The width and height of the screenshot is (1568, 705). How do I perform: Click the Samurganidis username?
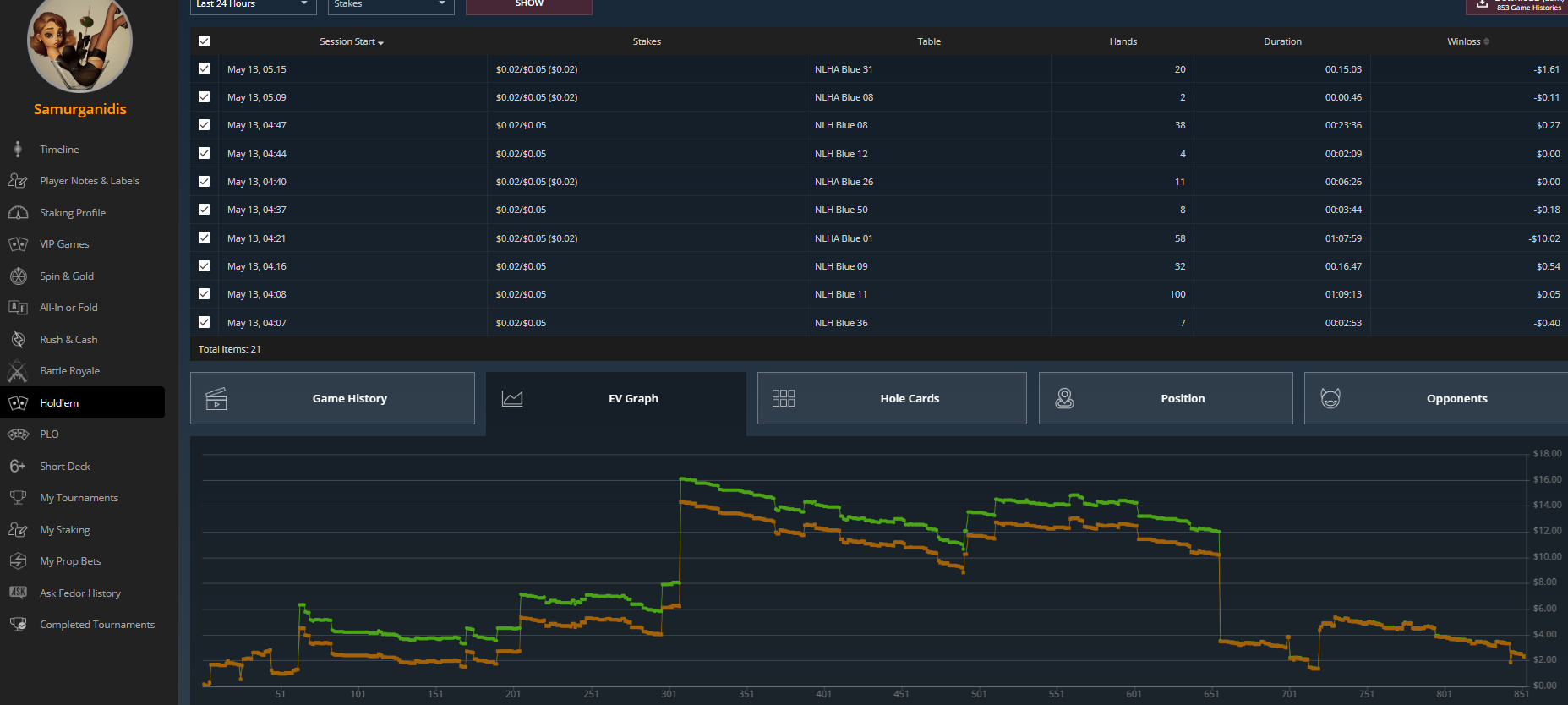pos(80,109)
